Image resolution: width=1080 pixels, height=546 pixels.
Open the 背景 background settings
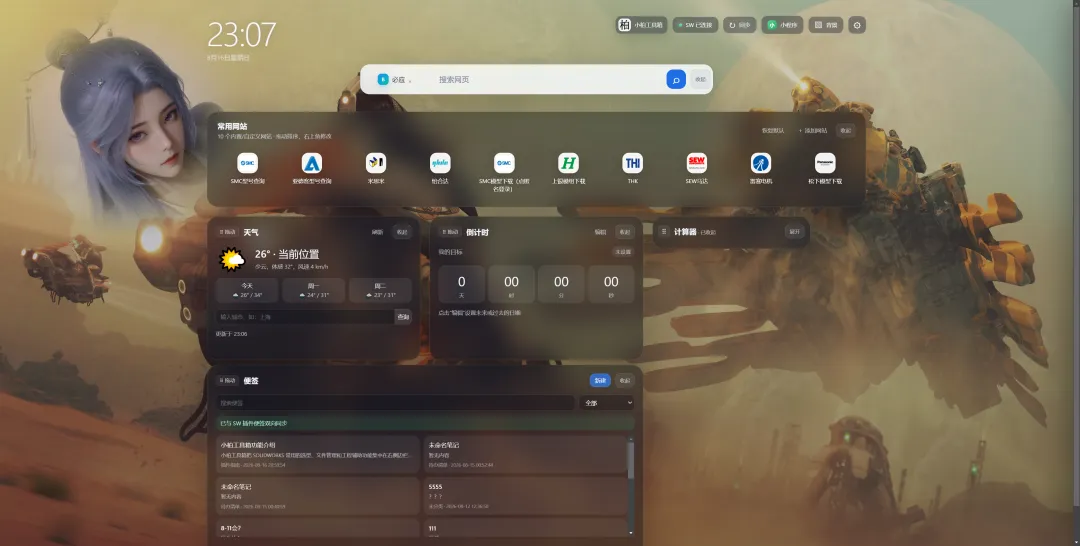(x=826, y=25)
